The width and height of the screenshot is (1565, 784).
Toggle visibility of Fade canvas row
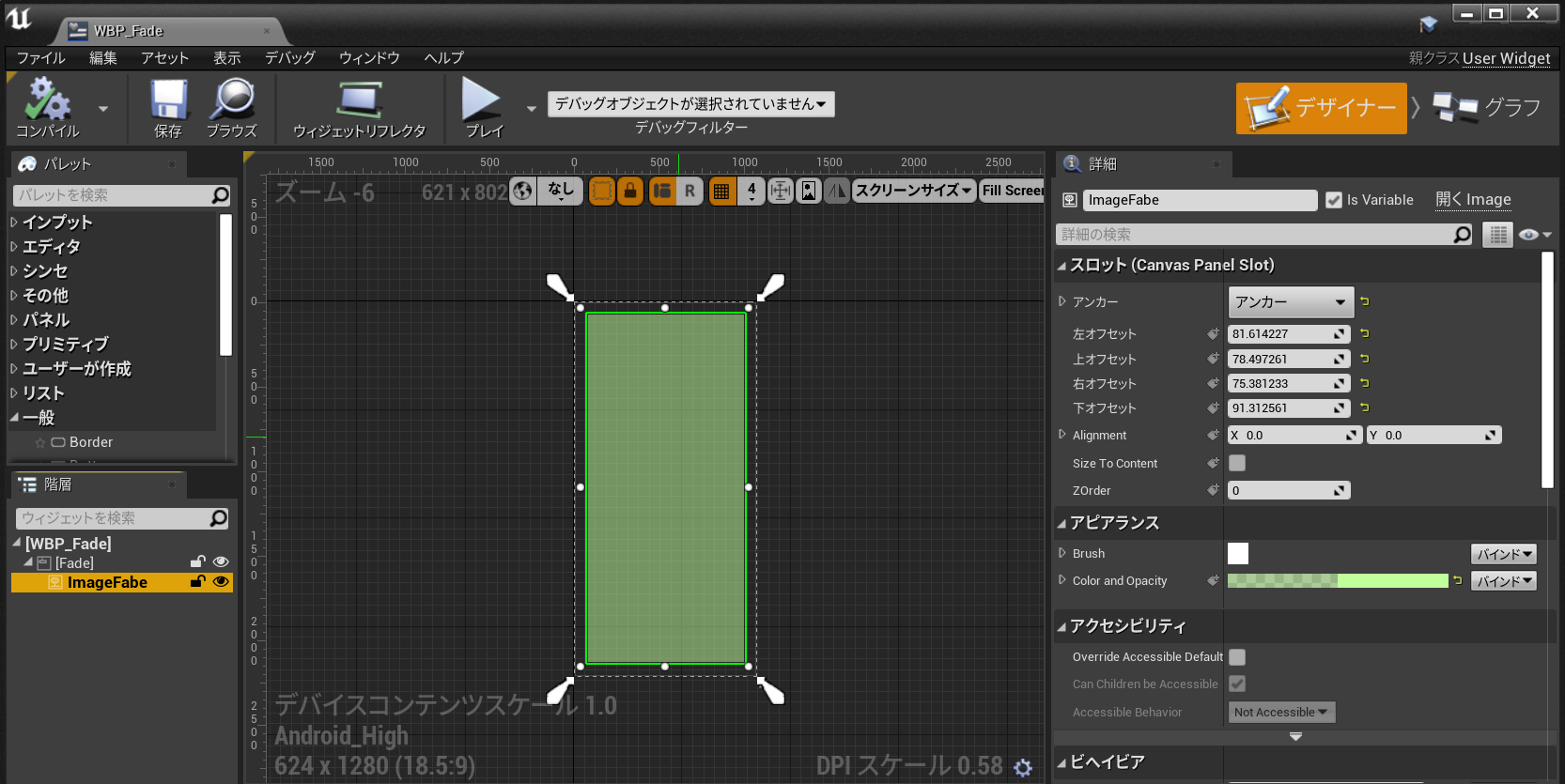pos(221,562)
